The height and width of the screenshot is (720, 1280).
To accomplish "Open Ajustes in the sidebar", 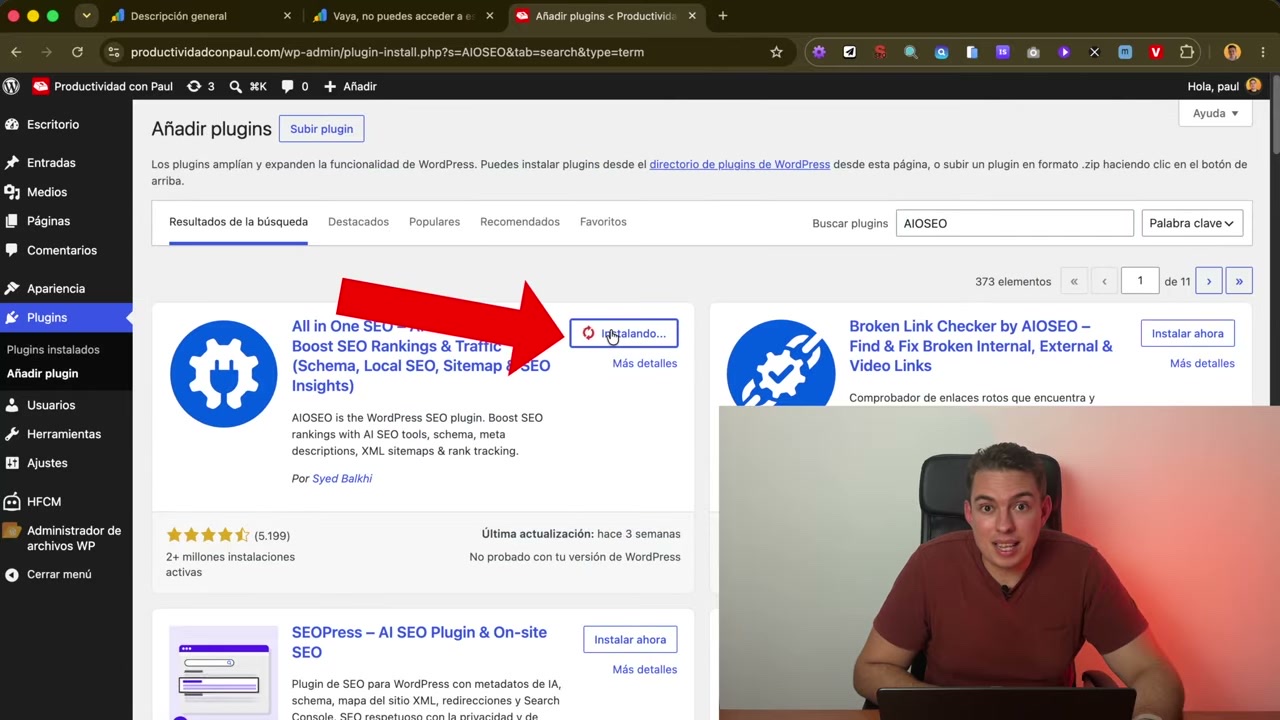I will [x=47, y=463].
